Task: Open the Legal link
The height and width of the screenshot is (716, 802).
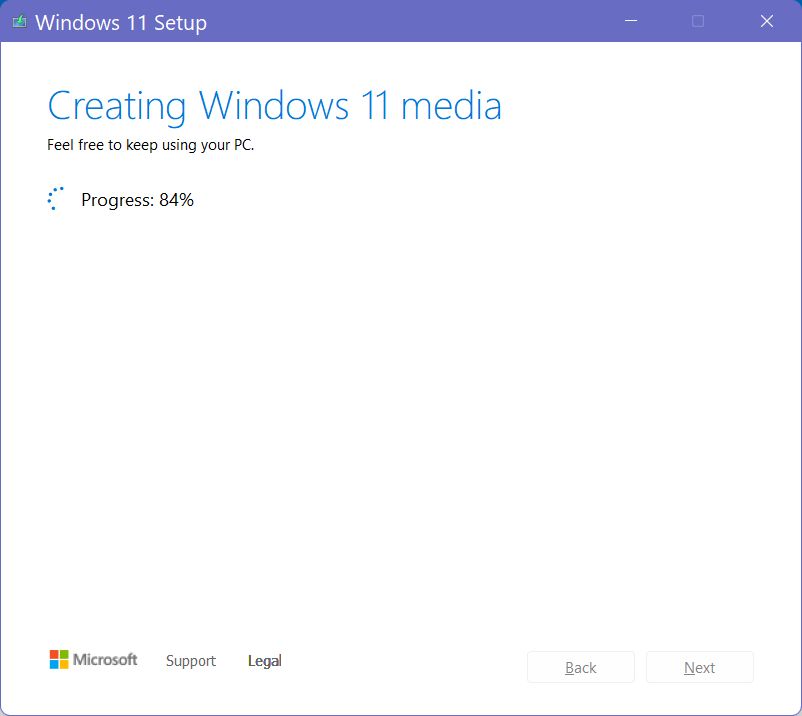Action: [264, 661]
